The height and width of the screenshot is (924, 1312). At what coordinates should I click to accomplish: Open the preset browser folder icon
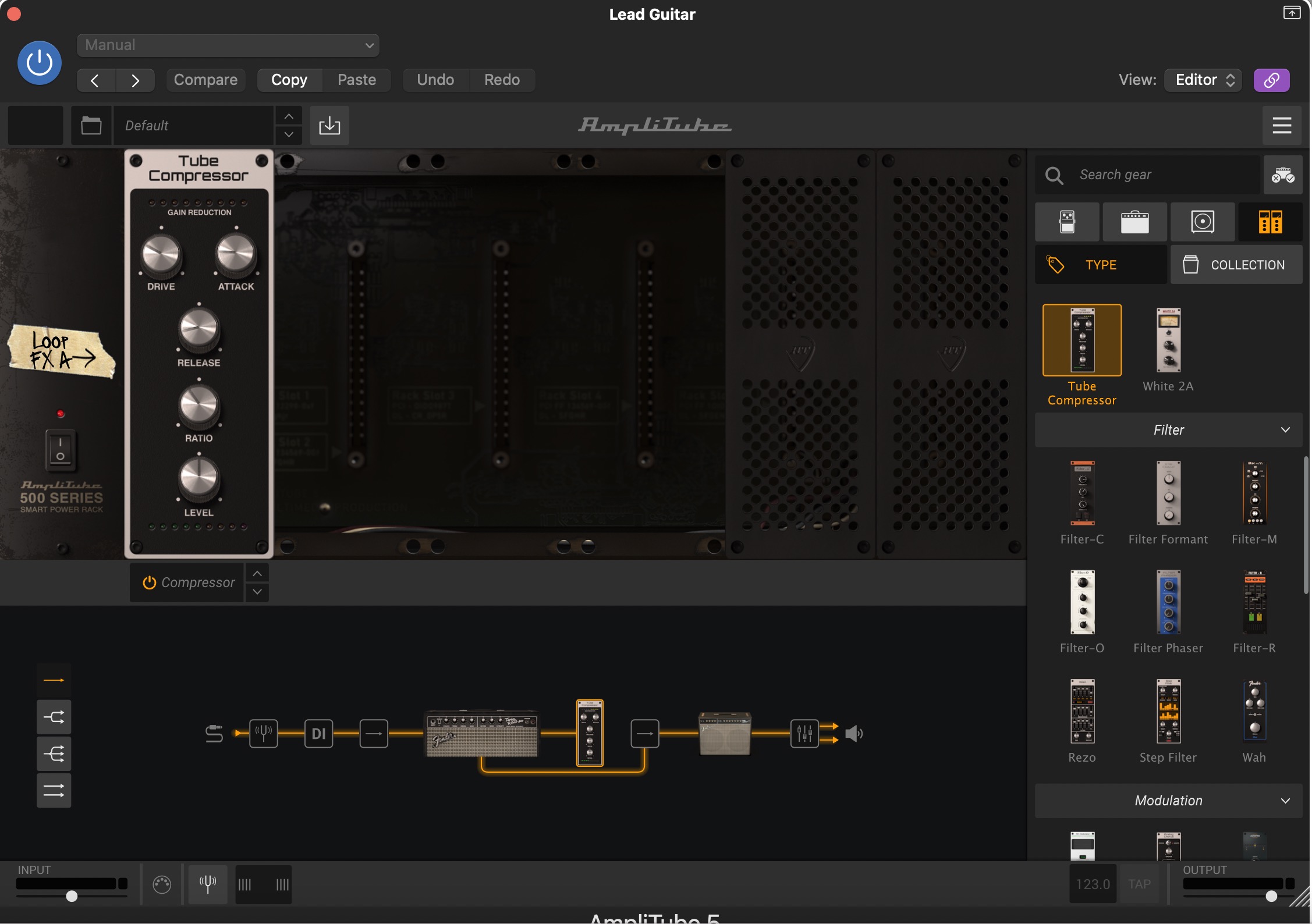[91, 125]
